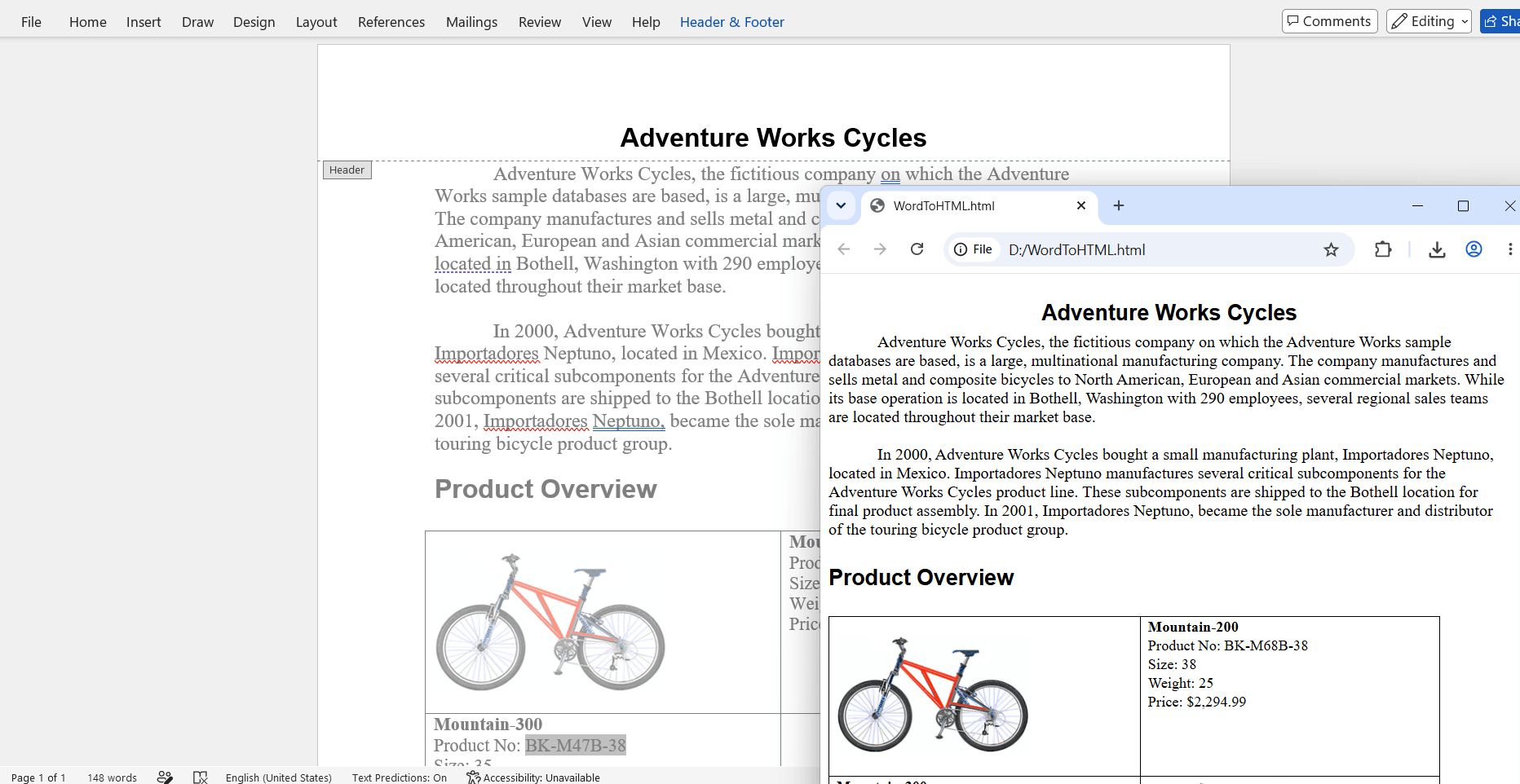Minimize the browser window
Screen dimensions: 1520x784
[x=1417, y=205]
